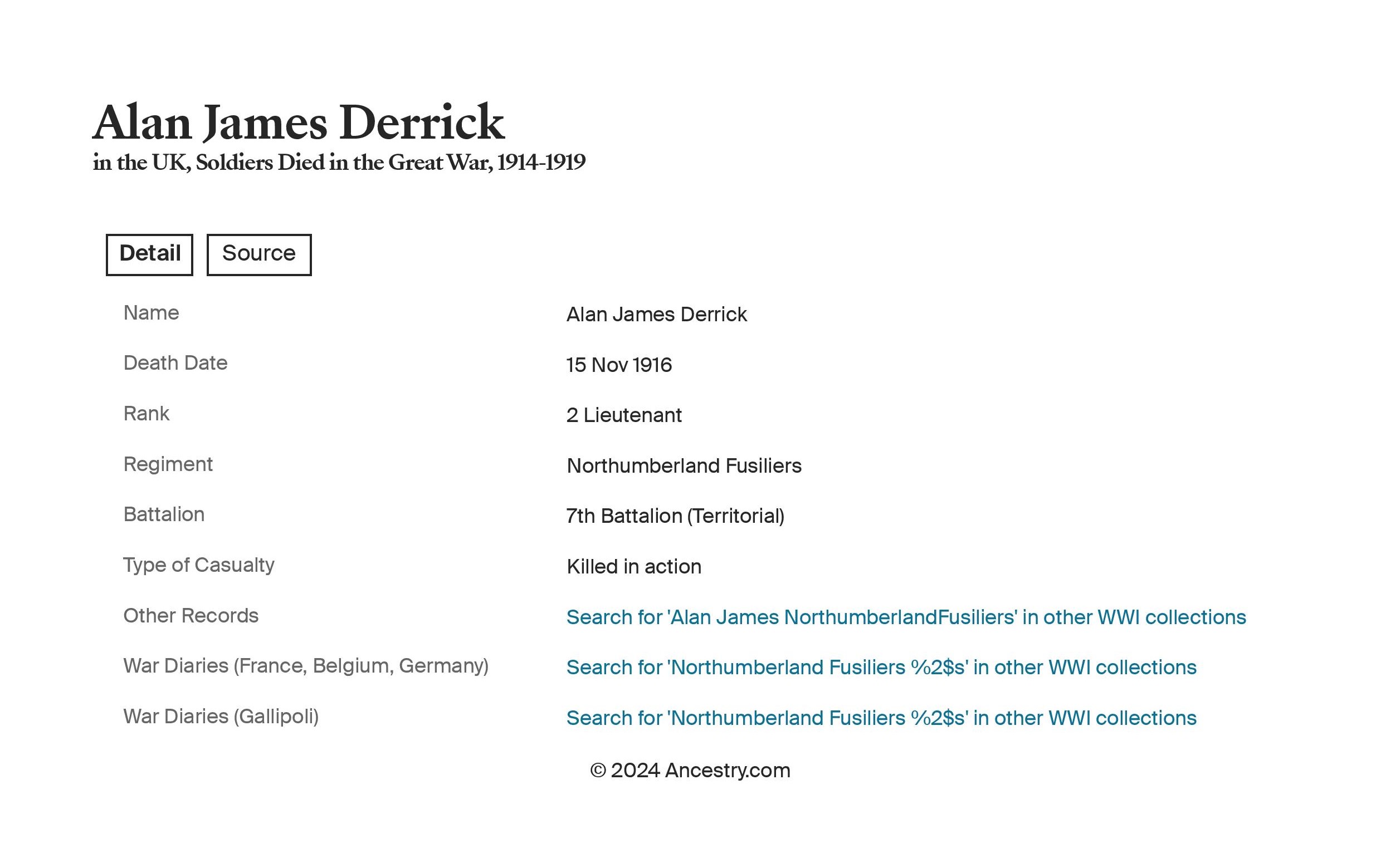Click the War Diaries (Gallipoli) label

coord(221,717)
